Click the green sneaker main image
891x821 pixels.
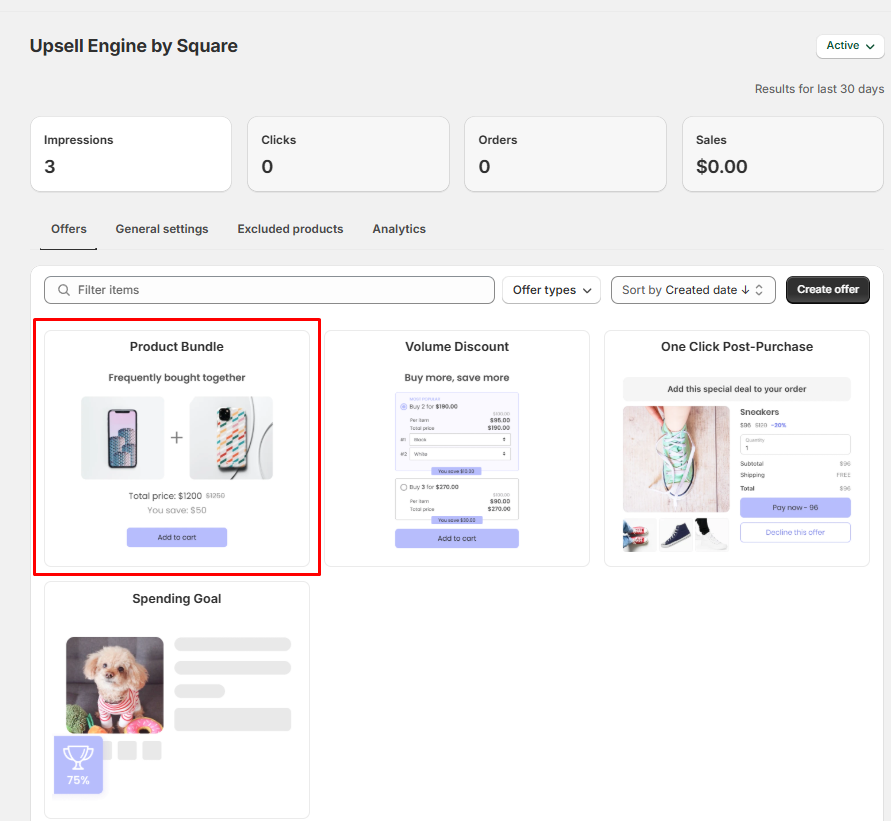[x=676, y=459]
